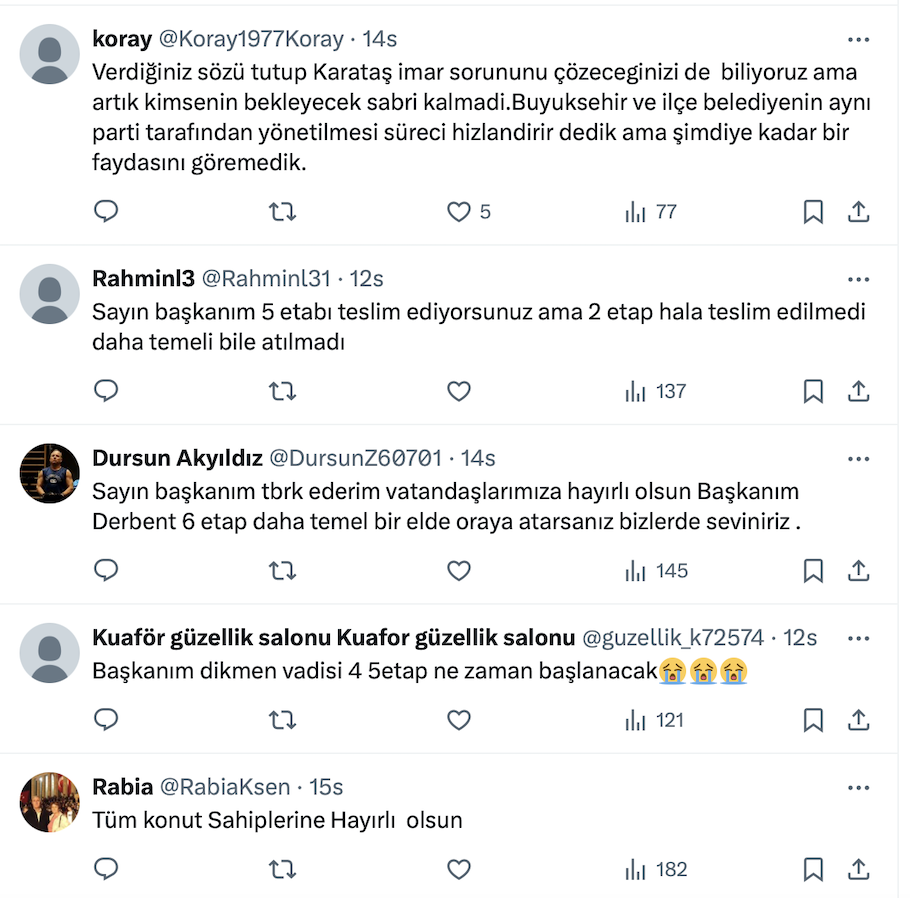Image resolution: width=910 pixels, height=898 pixels.
Task: Share the dikmen vadisi tweet
Action: (x=858, y=720)
